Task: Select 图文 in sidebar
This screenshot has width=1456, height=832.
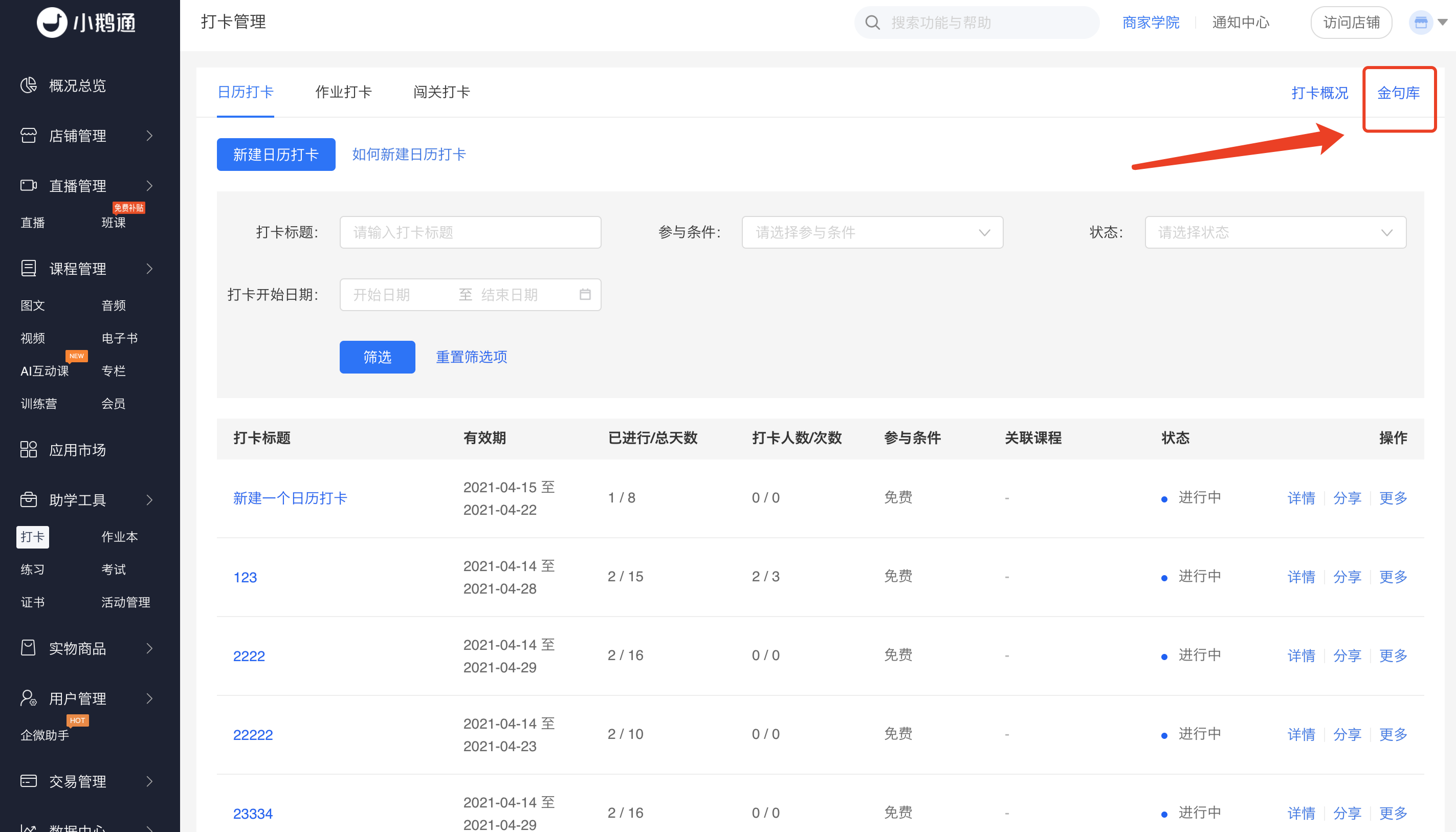Action: pyautogui.click(x=33, y=305)
